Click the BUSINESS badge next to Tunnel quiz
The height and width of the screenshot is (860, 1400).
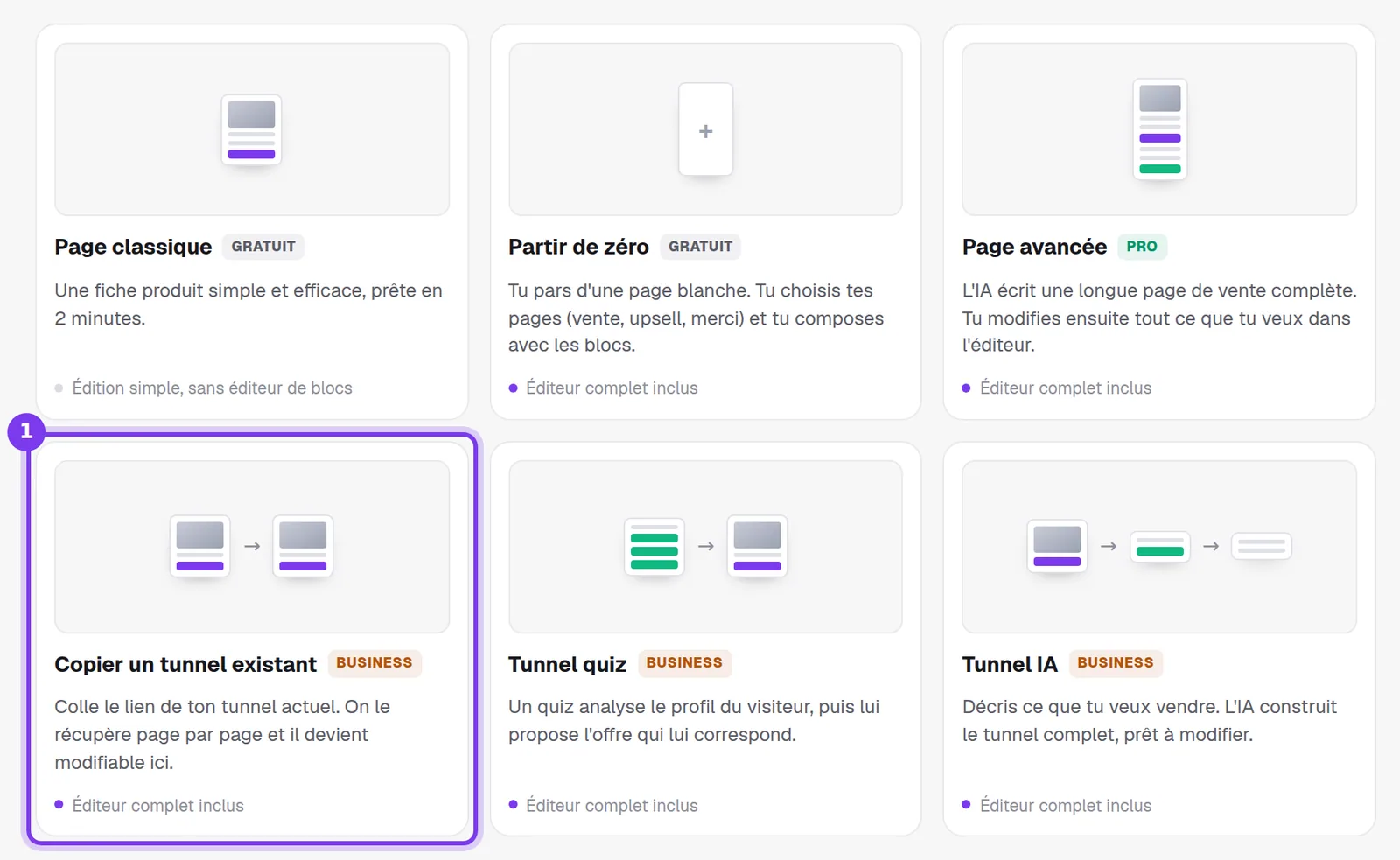click(x=684, y=663)
